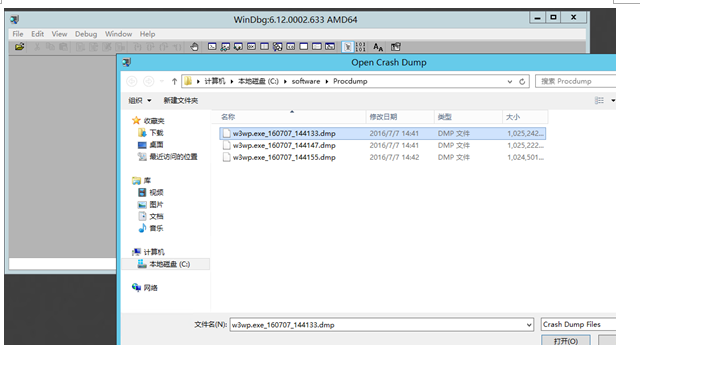Sort files by the 修改日期 column header
706x368 pixels.
[x=400, y=117]
